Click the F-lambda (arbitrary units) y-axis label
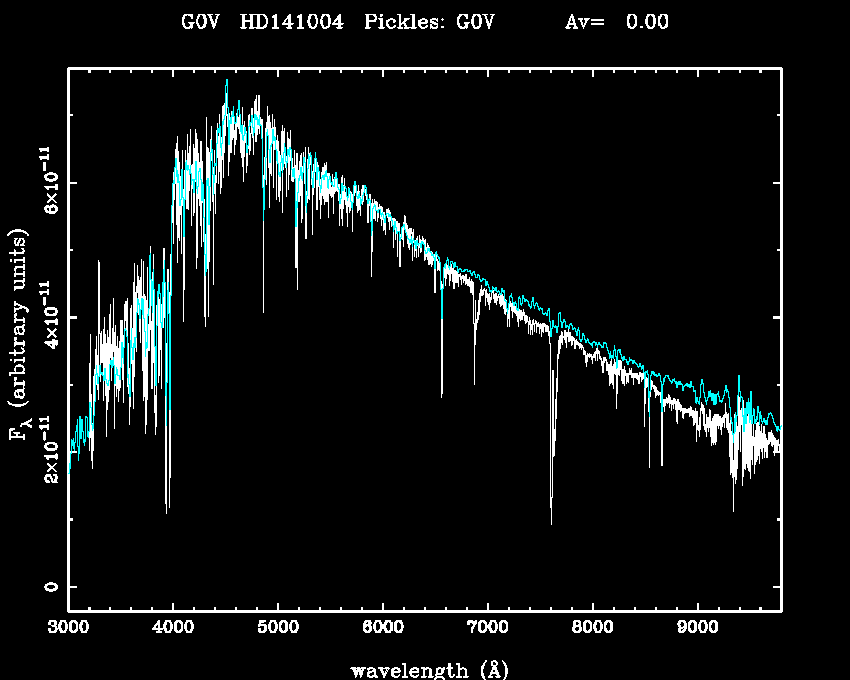The height and width of the screenshot is (680, 850). coord(20,334)
